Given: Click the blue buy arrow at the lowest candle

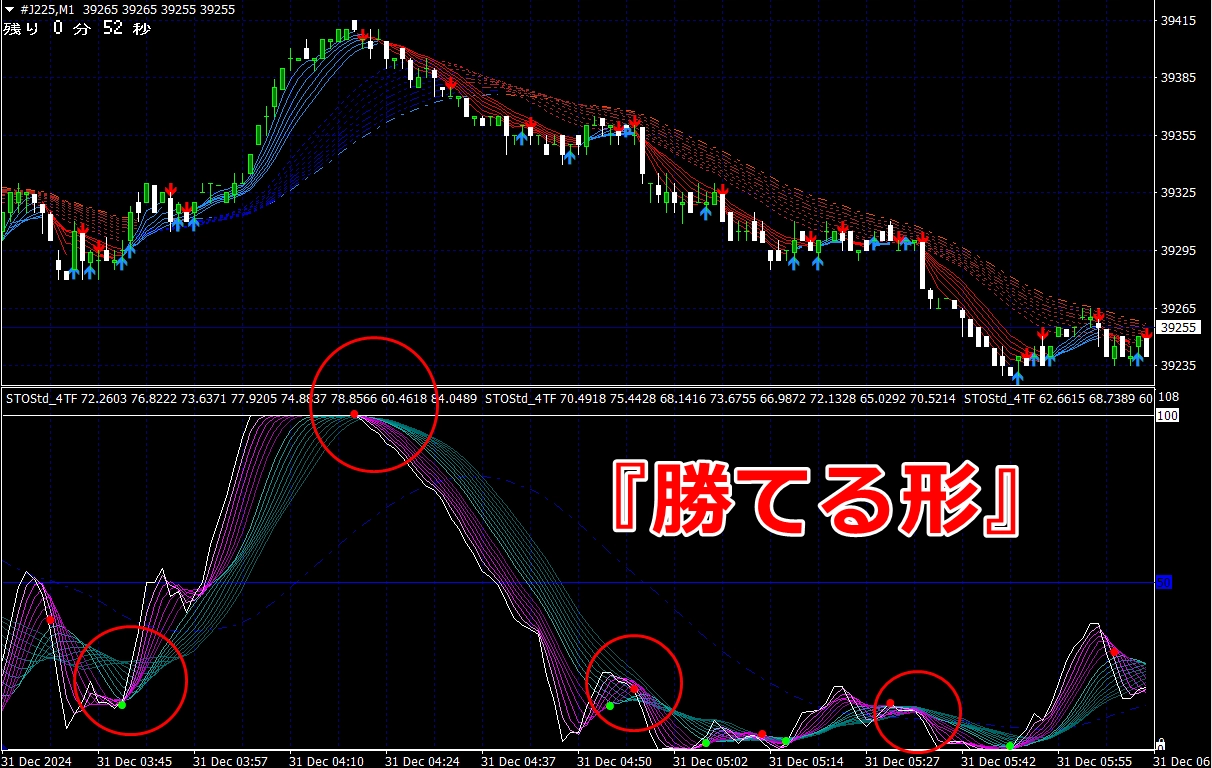Looking at the screenshot, I should (1017, 377).
